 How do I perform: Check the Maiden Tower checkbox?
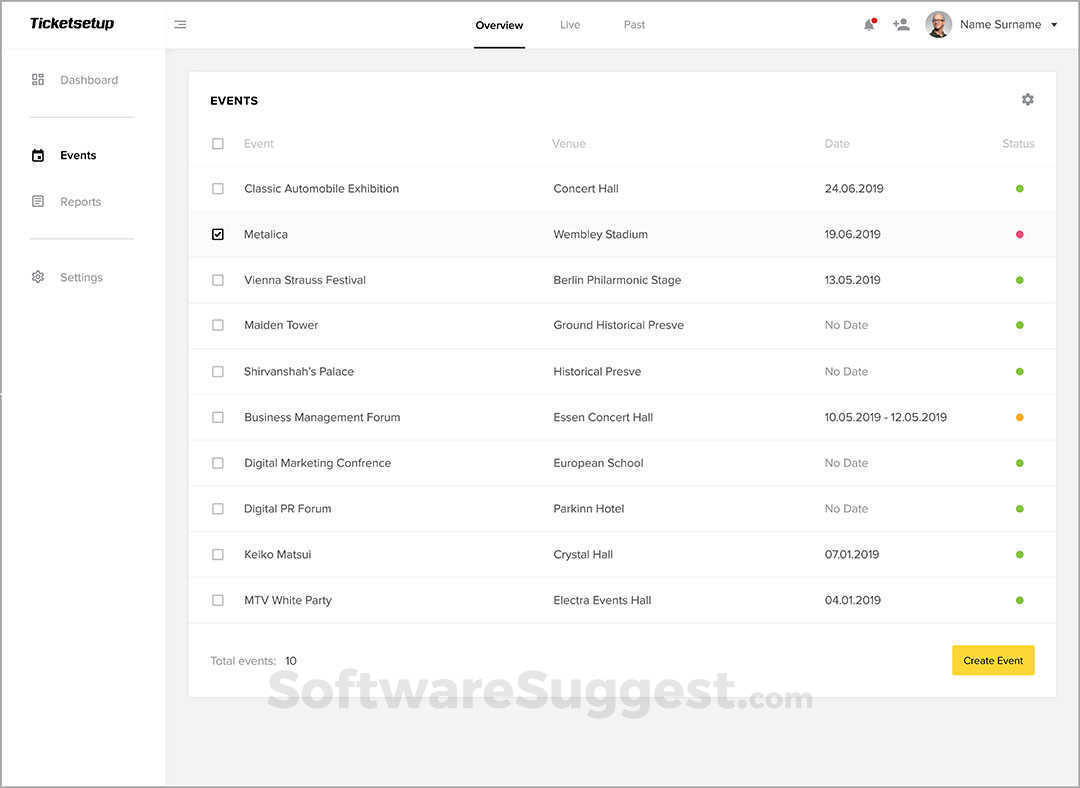coord(218,325)
